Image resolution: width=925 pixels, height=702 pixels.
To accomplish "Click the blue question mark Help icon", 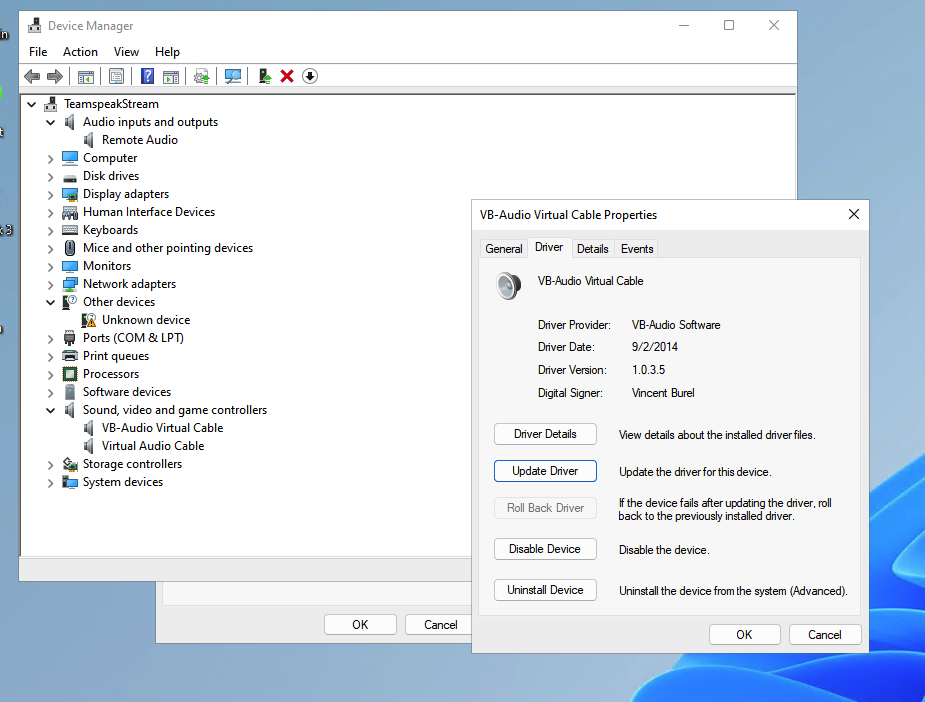I will coord(147,76).
